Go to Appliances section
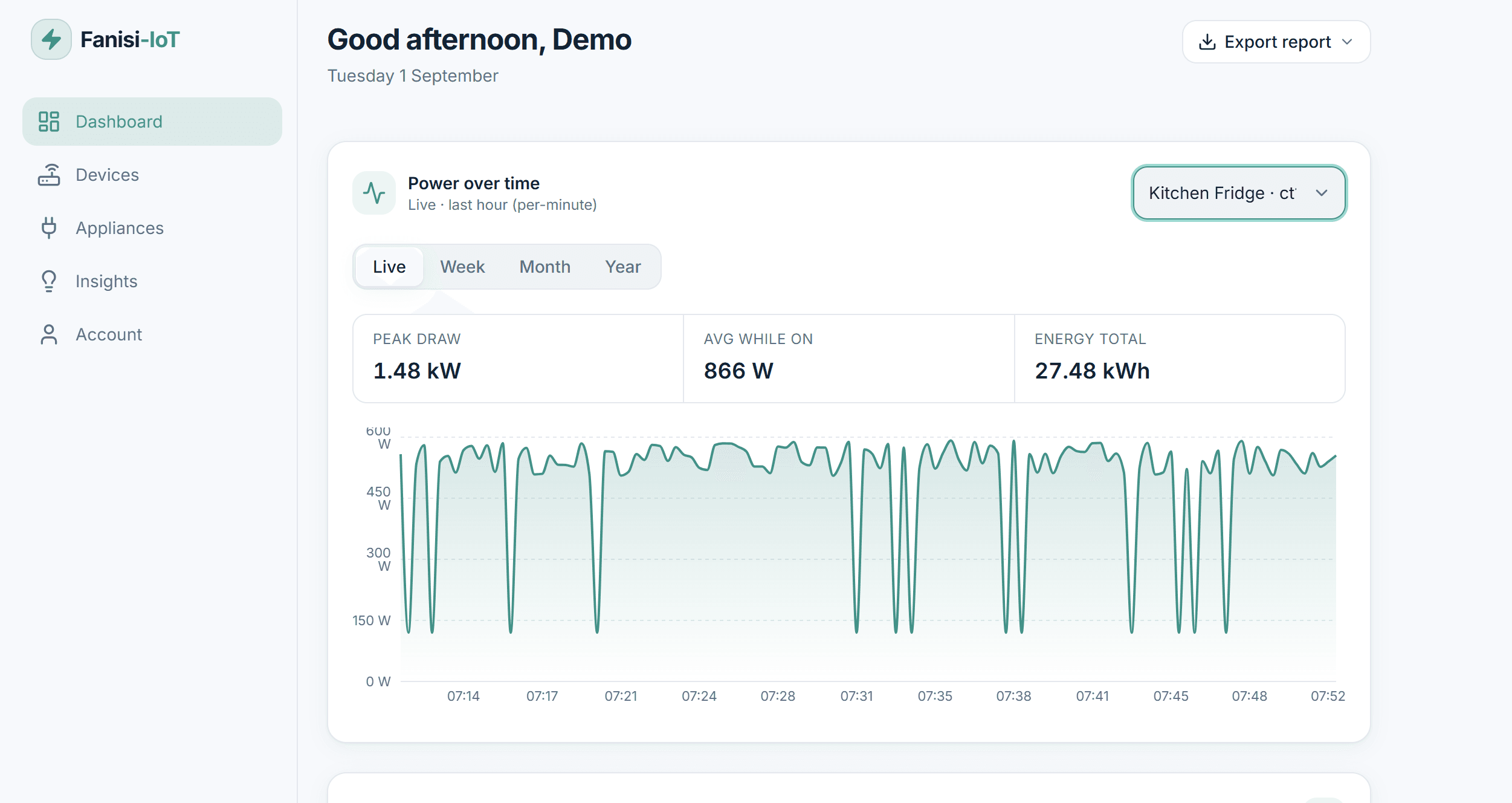Screen dimensions: 1512x803 point(152,228)
